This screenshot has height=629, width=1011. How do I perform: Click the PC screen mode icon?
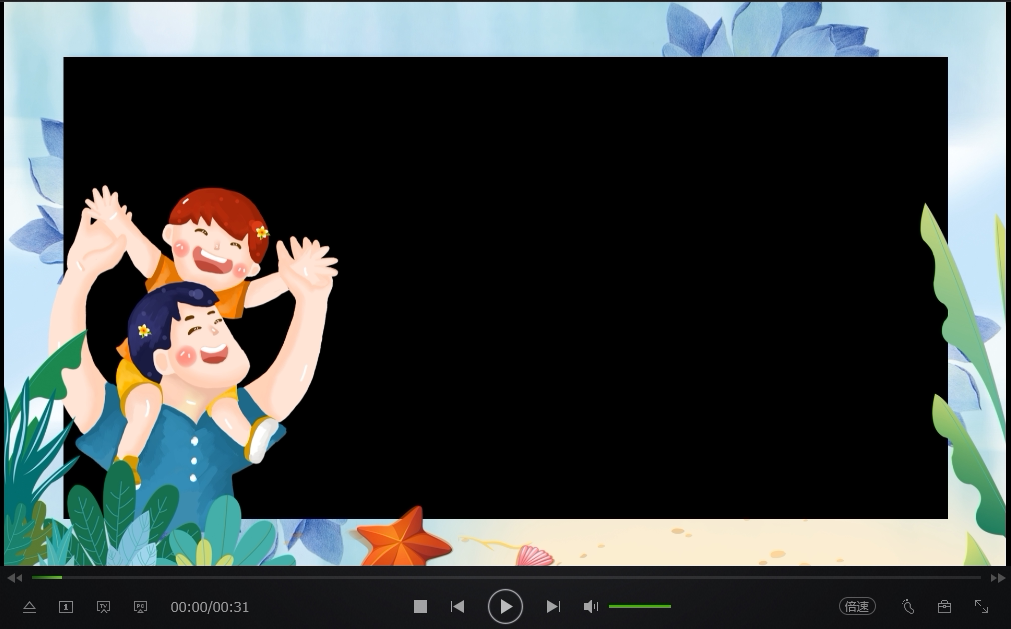pyautogui.click(x=141, y=607)
